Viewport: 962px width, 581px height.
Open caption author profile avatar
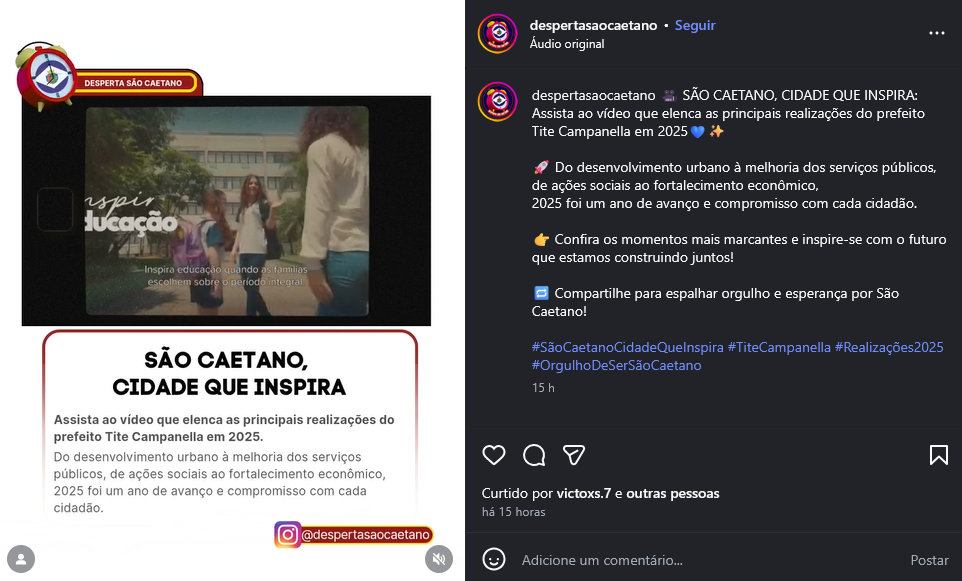498,101
